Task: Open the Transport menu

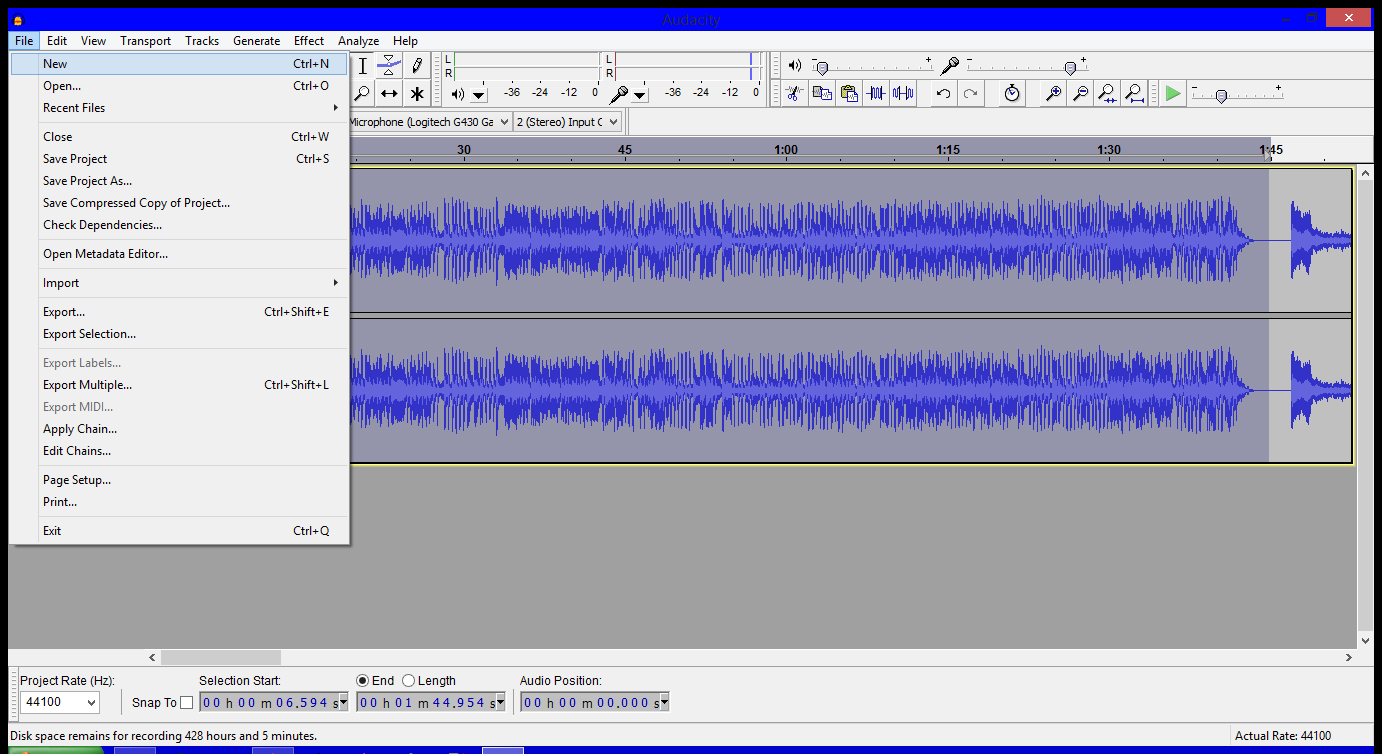Action: pyautogui.click(x=146, y=41)
